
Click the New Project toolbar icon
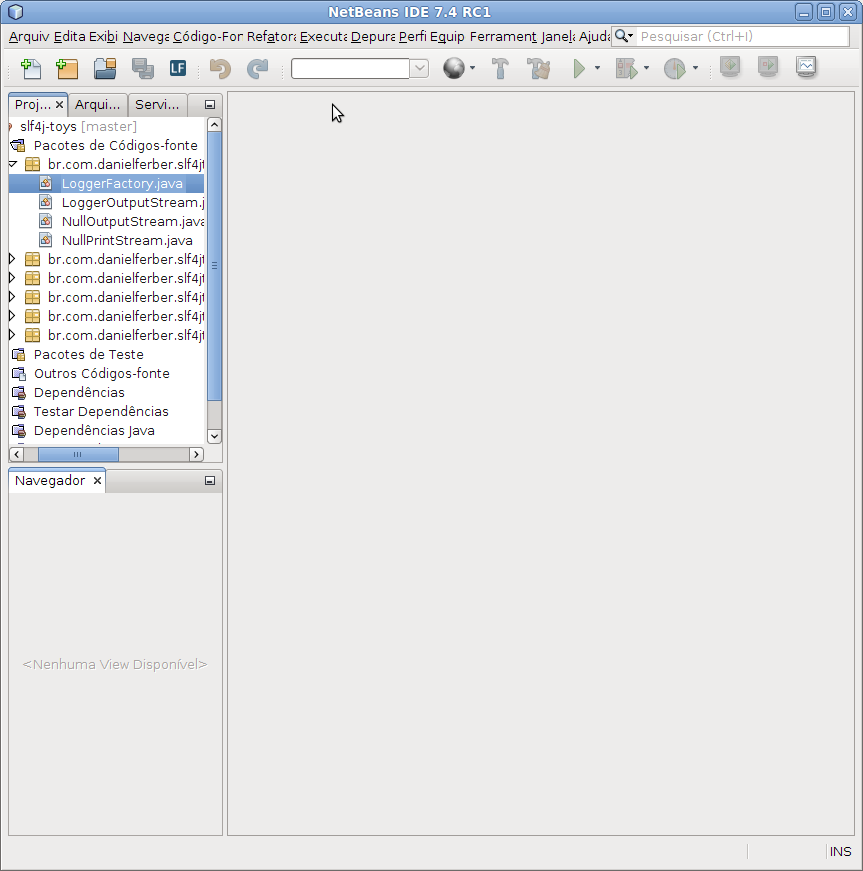68,68
